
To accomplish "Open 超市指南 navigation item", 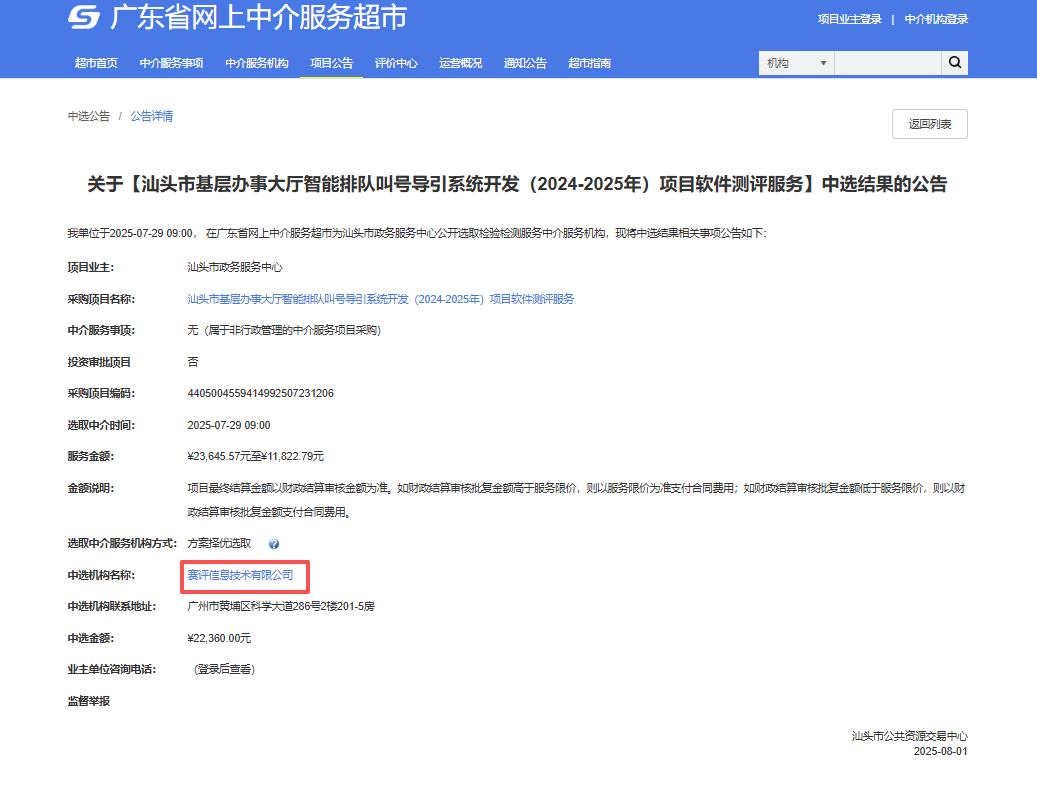I will (589, 63).
